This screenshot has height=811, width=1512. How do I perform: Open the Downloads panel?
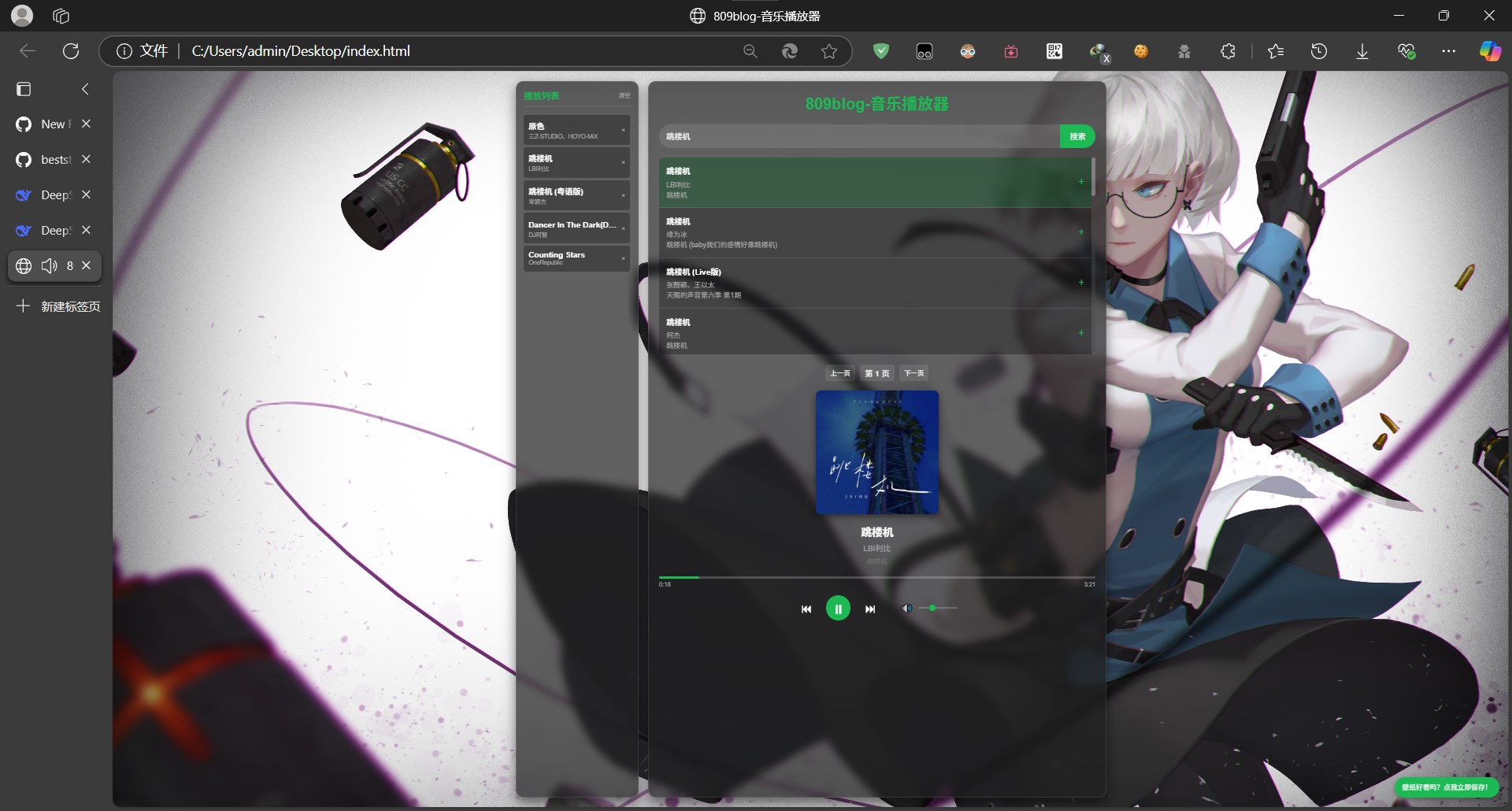click(1362, 51)
